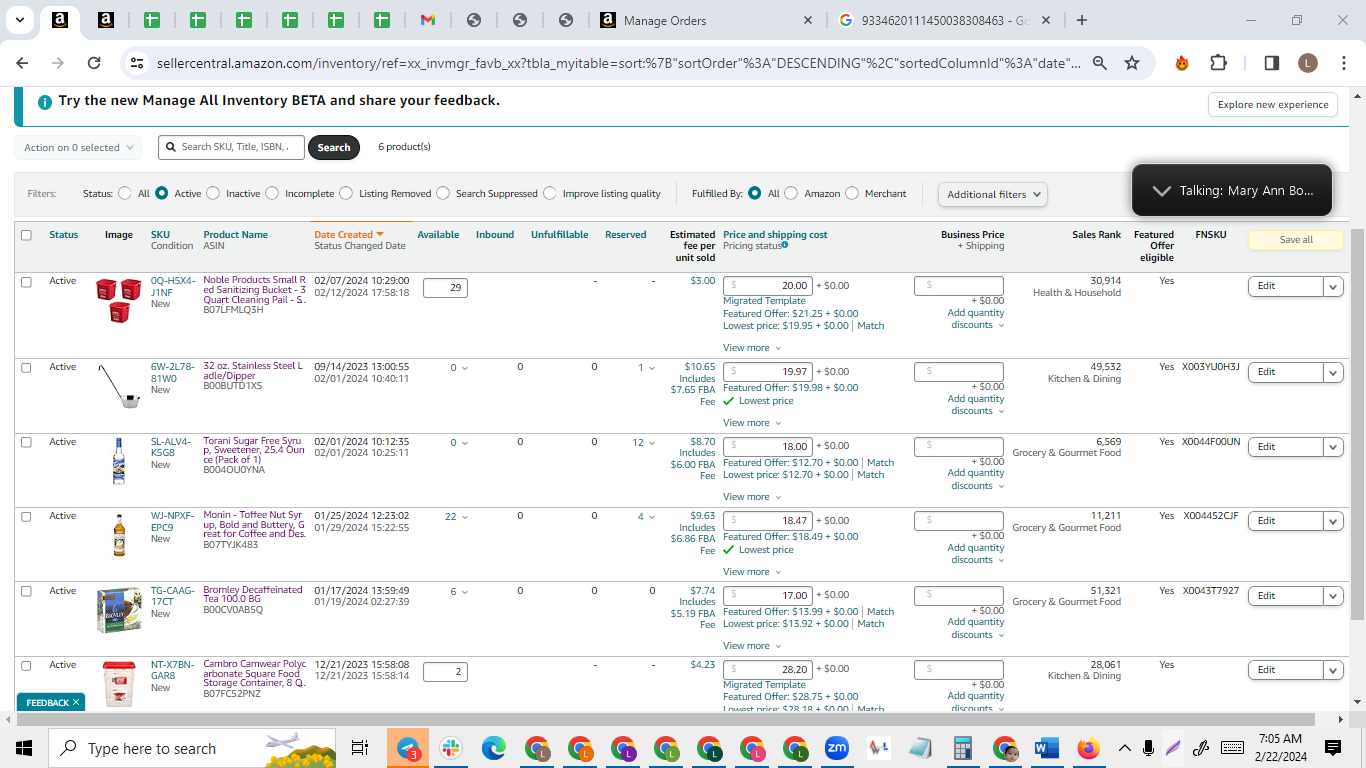Open the Telegram taskbar icon

[x=408, y=748]
